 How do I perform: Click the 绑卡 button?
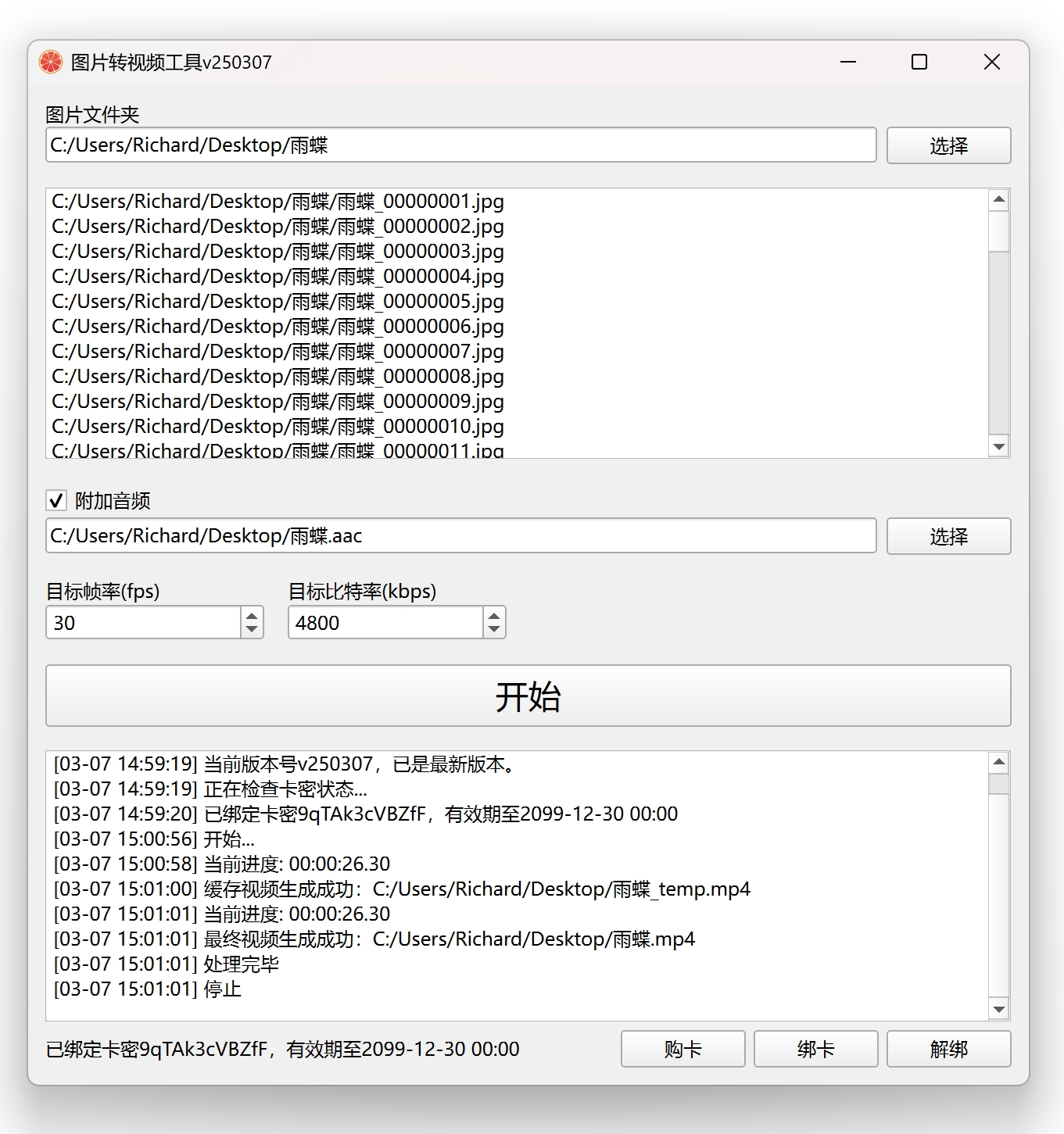[x=815, y=1049]
